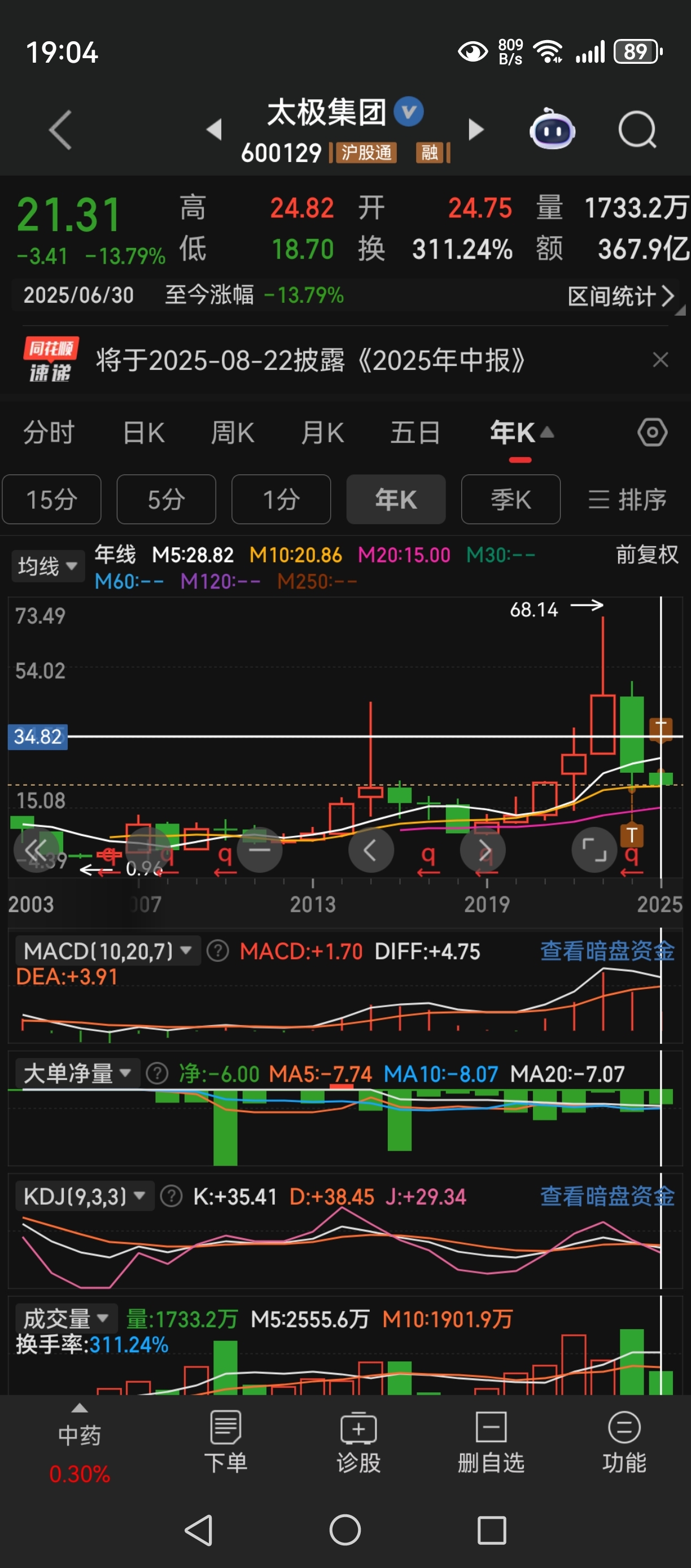Tap the 68.14 high price annotation
The height and width of the screenshot is (1568, 691).
pos(533,609)
